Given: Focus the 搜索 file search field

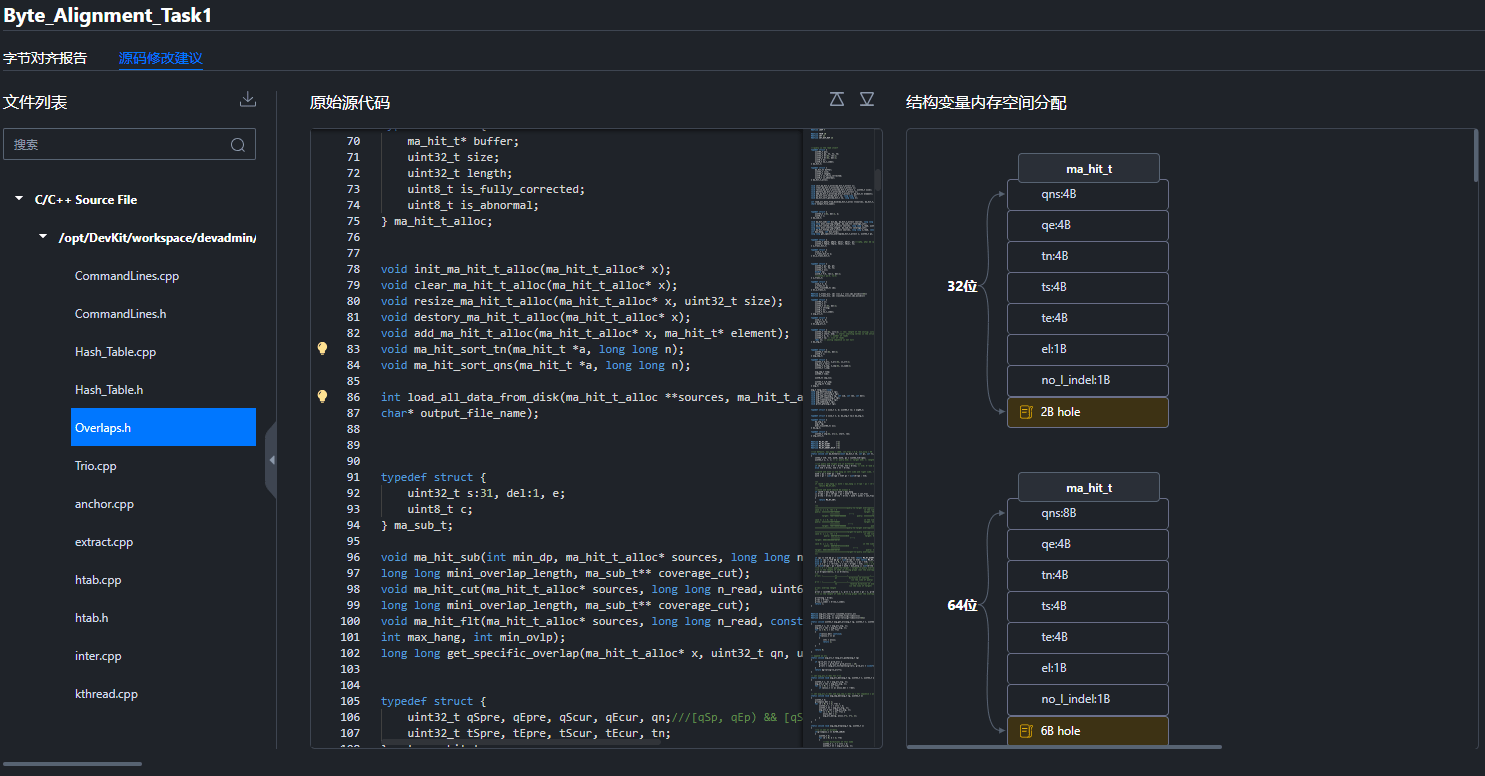Looking at the screenshot, I should point(130,144).
